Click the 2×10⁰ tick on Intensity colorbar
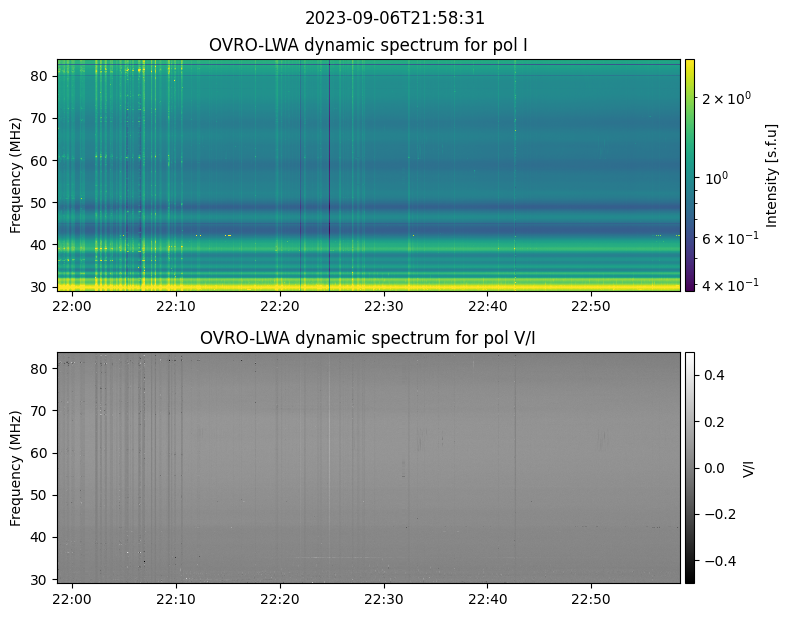The image size is (790, 617). tap(725, 98)
